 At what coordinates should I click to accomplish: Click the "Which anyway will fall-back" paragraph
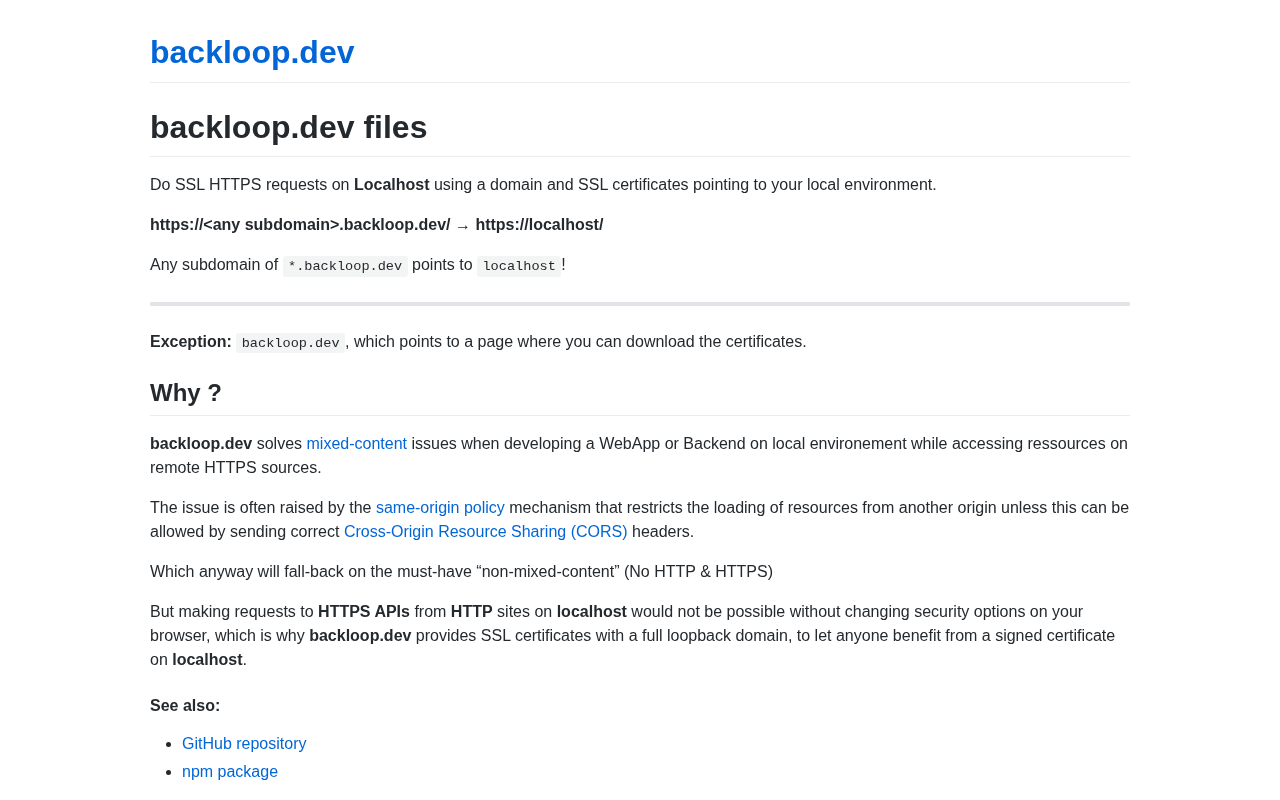coord(461,571)
